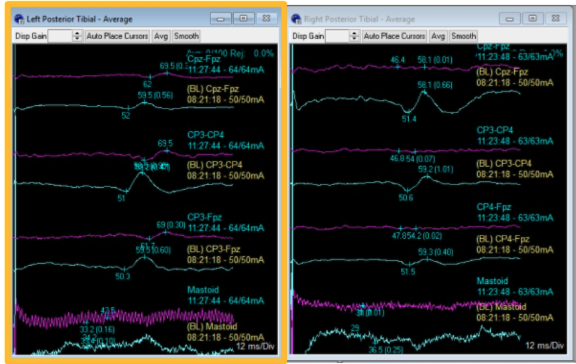
Task: Select (BL) CP3-CP4 label in left window
Action: [226, 170]
